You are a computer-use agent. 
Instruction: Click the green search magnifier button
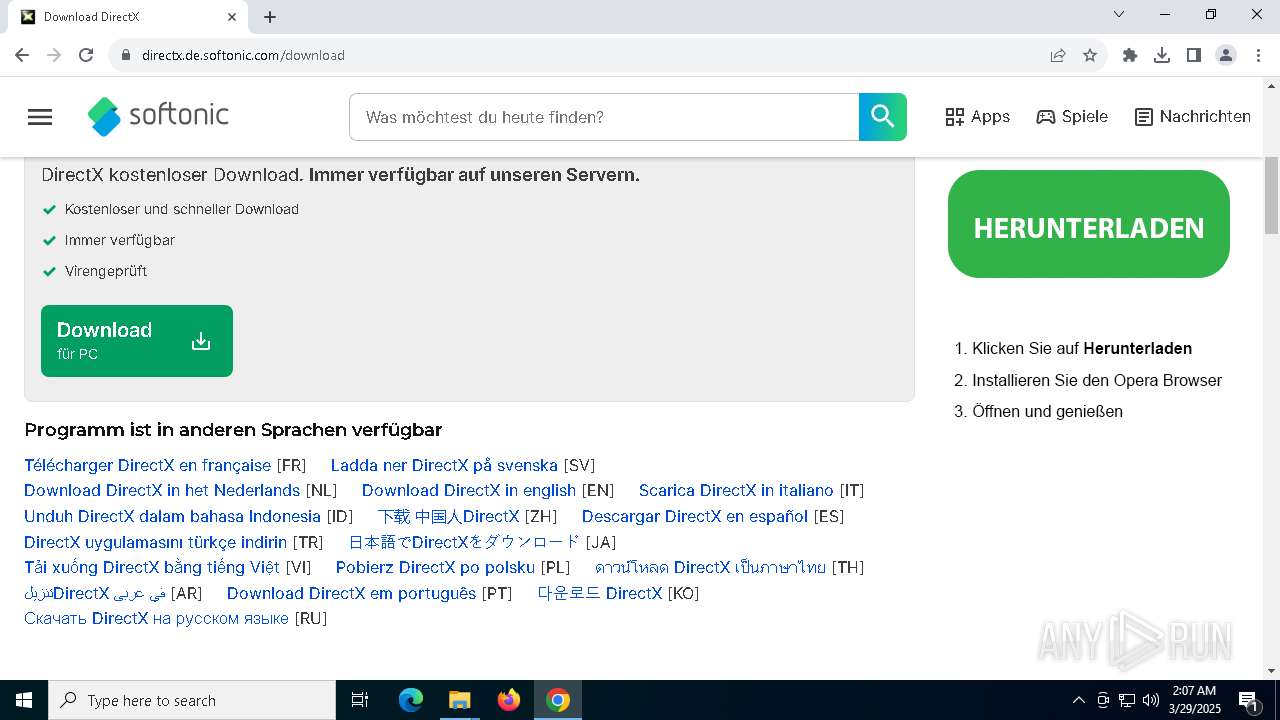coord(883,117)
